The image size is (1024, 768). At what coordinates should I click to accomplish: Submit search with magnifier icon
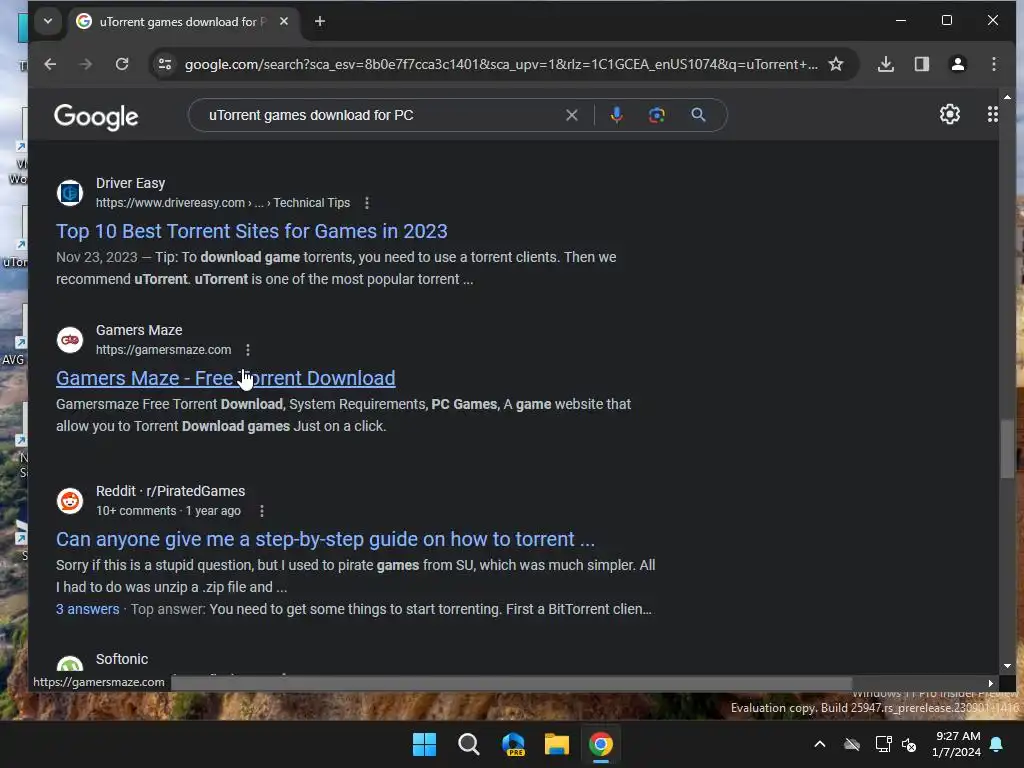[x=698, y=115]
